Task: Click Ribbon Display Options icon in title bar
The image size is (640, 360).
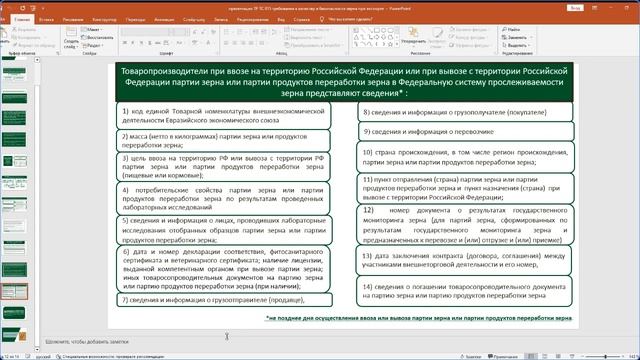Action: 594,8
